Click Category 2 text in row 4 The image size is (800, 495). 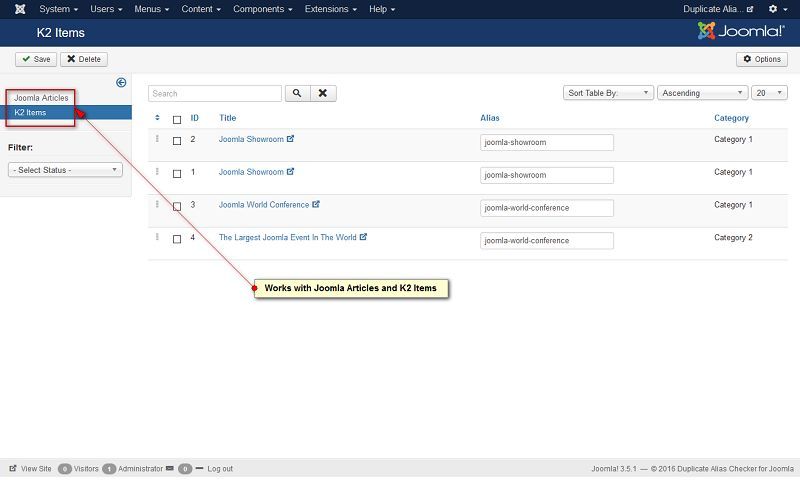click(733, 237)
